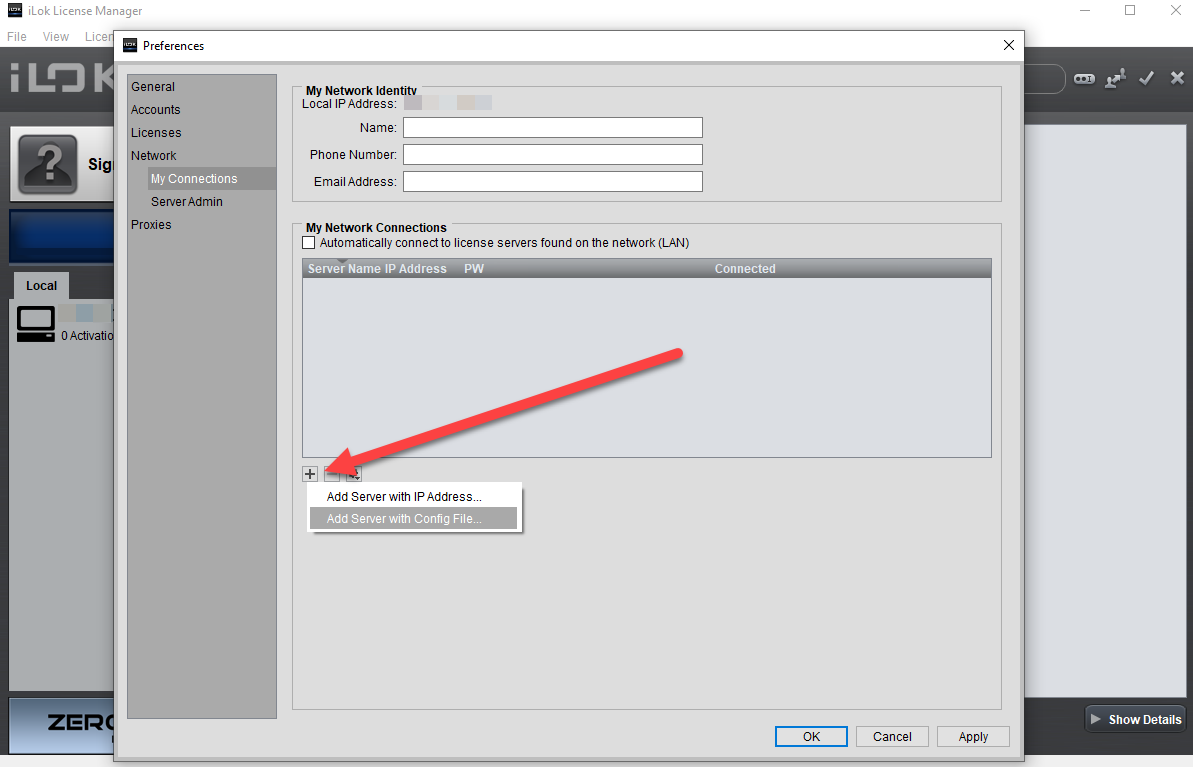Close the iLok License Manager main window
The image size is (1193, 767).
point(1176,11)
